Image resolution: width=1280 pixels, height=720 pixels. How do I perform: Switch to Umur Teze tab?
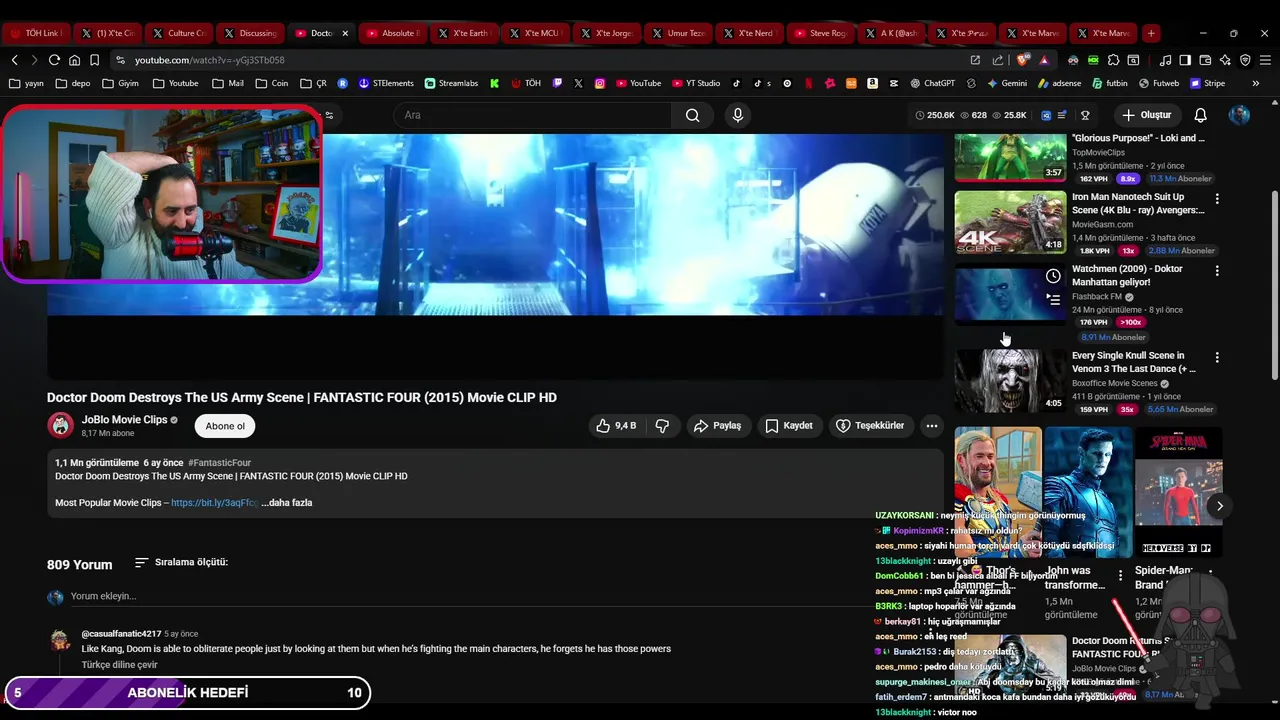pos(677,33)
